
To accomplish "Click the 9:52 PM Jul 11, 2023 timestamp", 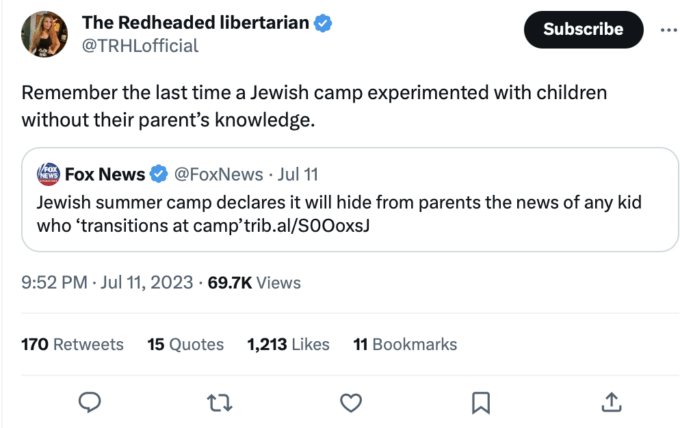I will click(x=107, y=283).
